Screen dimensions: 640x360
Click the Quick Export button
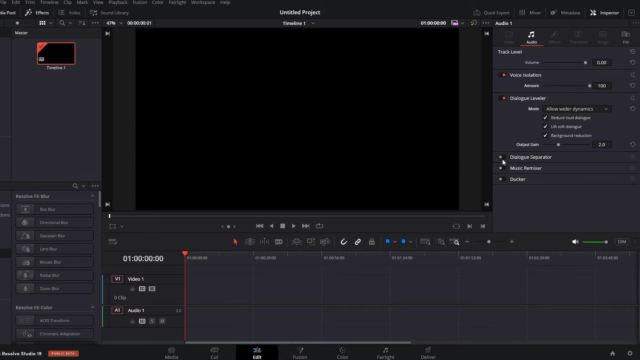tap(491, 13)
